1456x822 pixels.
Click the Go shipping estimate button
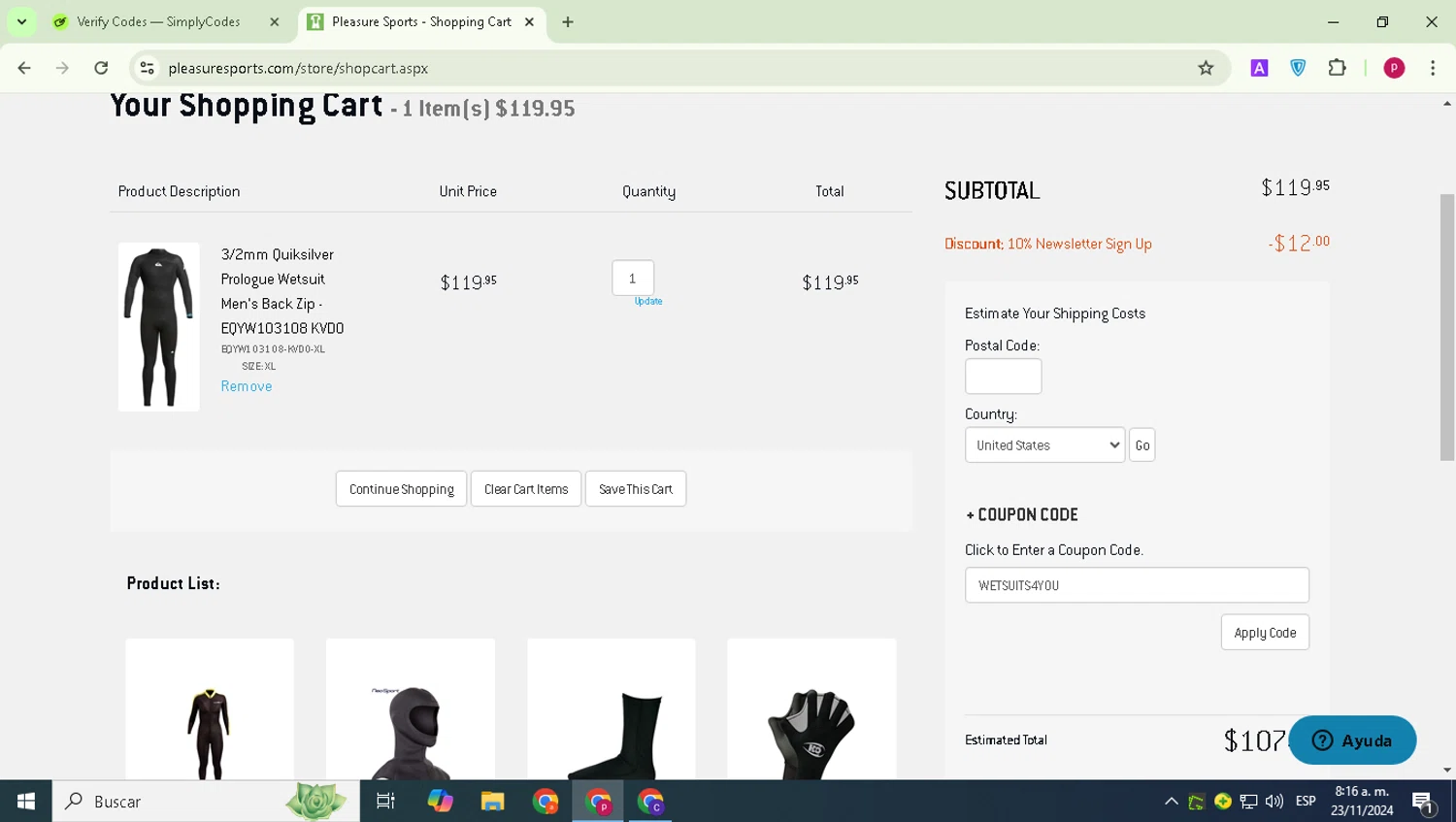click(x=1142, y=445)
